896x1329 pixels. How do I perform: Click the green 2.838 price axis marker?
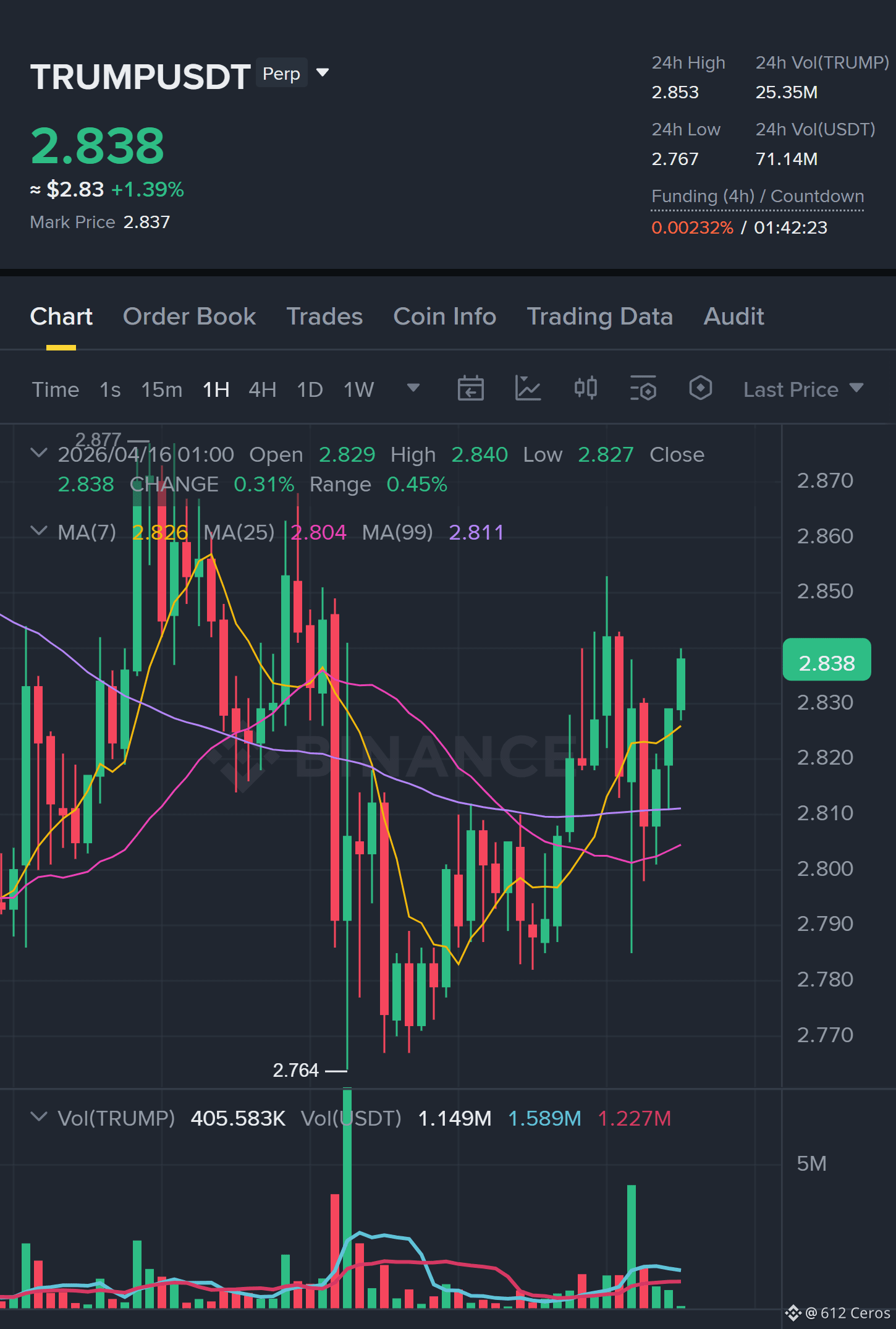827,660
